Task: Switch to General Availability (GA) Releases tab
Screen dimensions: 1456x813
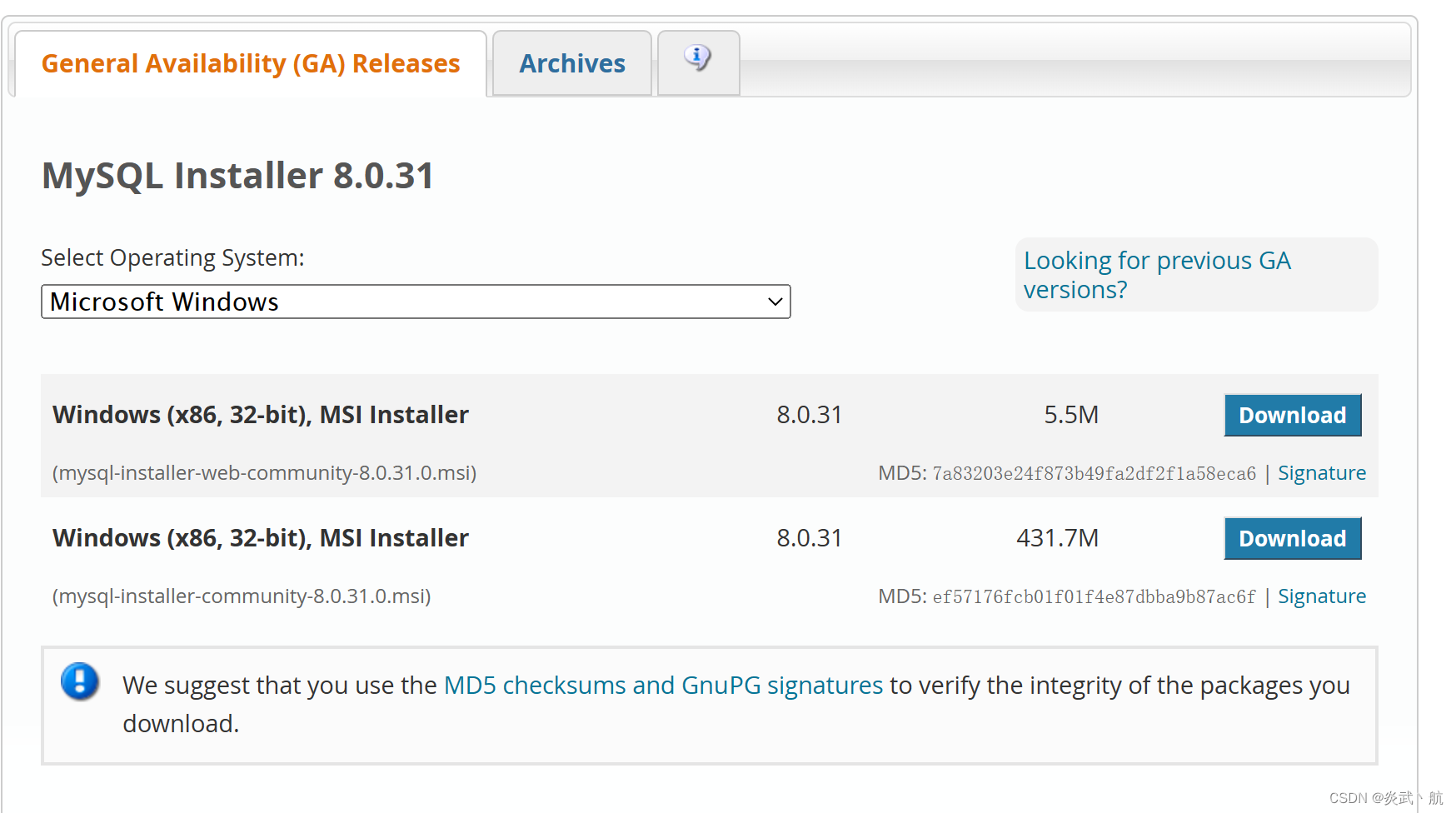Action: (x=251, y=63)
